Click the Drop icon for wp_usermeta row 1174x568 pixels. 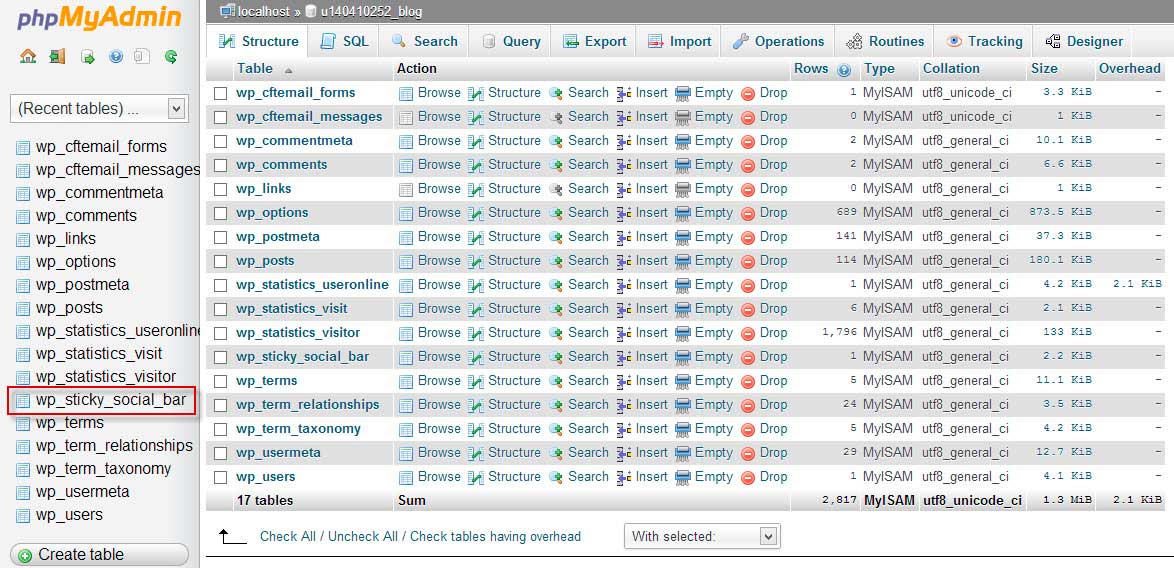point(747,453)
